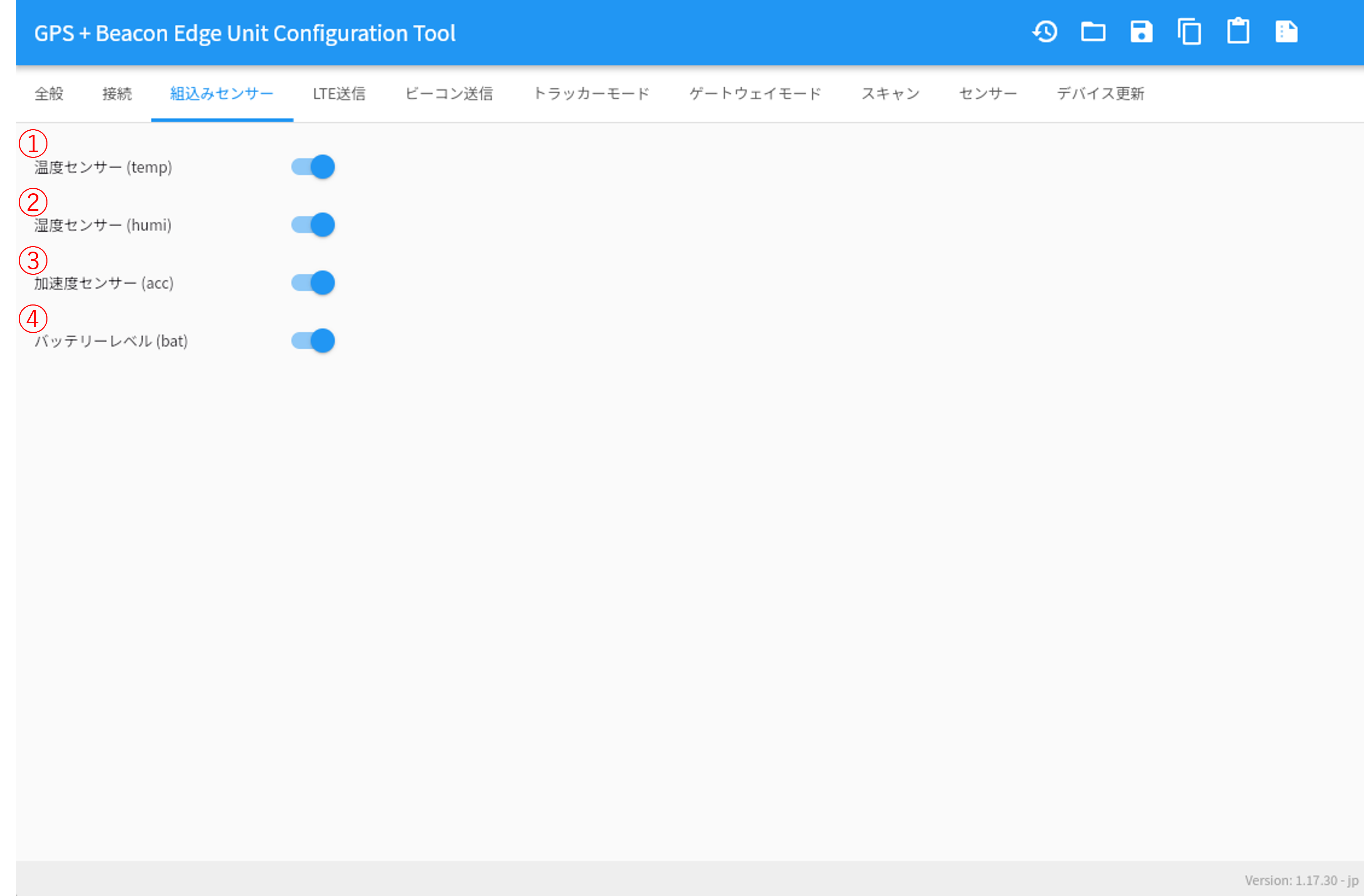Disable the 湿度センサー (humi) switch
This screenshot has width=1364, height=896.
pyautogui.click(x=313, y=224)
